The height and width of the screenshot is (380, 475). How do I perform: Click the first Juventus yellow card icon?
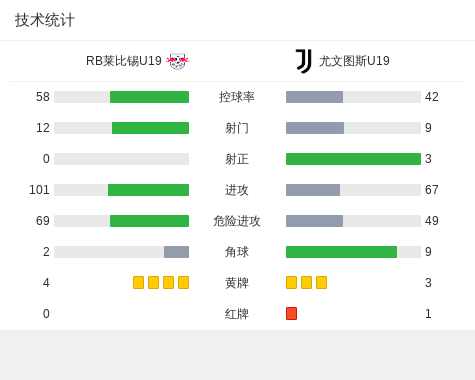click(291, 283)
